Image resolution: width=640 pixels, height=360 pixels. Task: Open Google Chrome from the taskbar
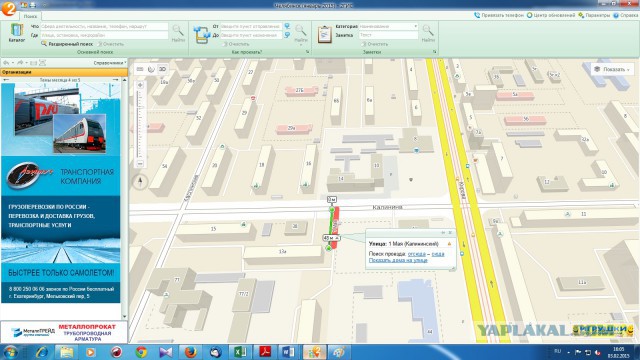[141, 352]
